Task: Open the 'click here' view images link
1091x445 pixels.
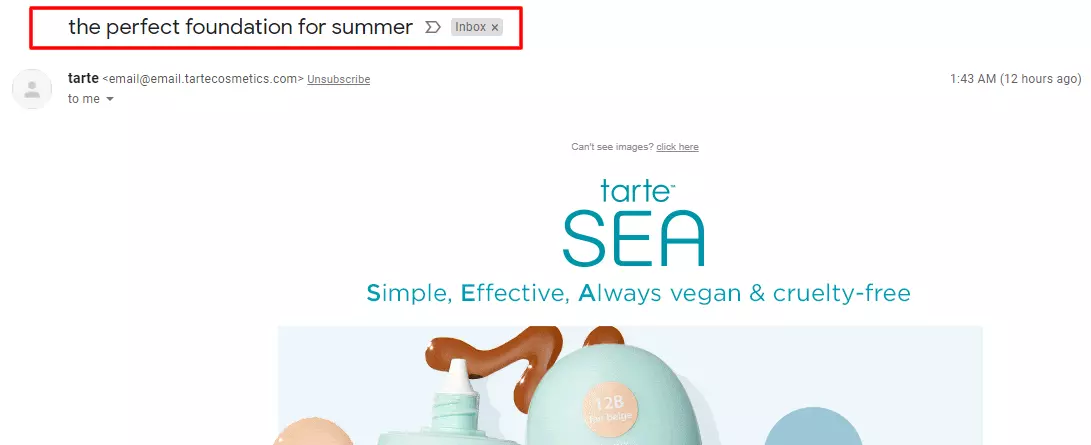Action: (x=677, y=147)
